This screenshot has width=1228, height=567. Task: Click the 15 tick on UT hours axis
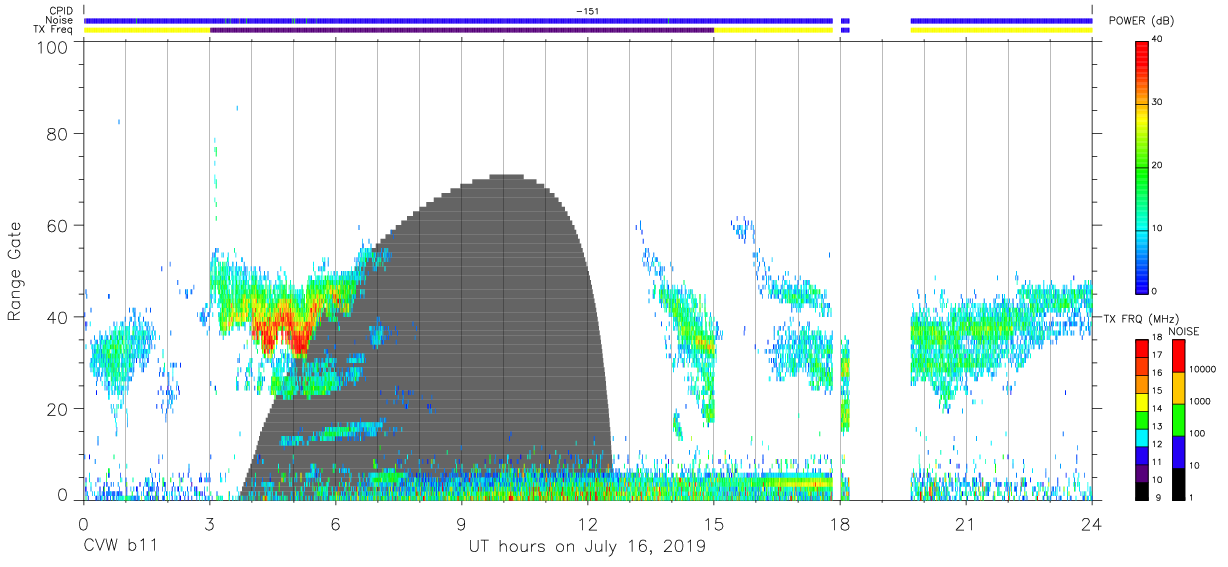[714, 524]
